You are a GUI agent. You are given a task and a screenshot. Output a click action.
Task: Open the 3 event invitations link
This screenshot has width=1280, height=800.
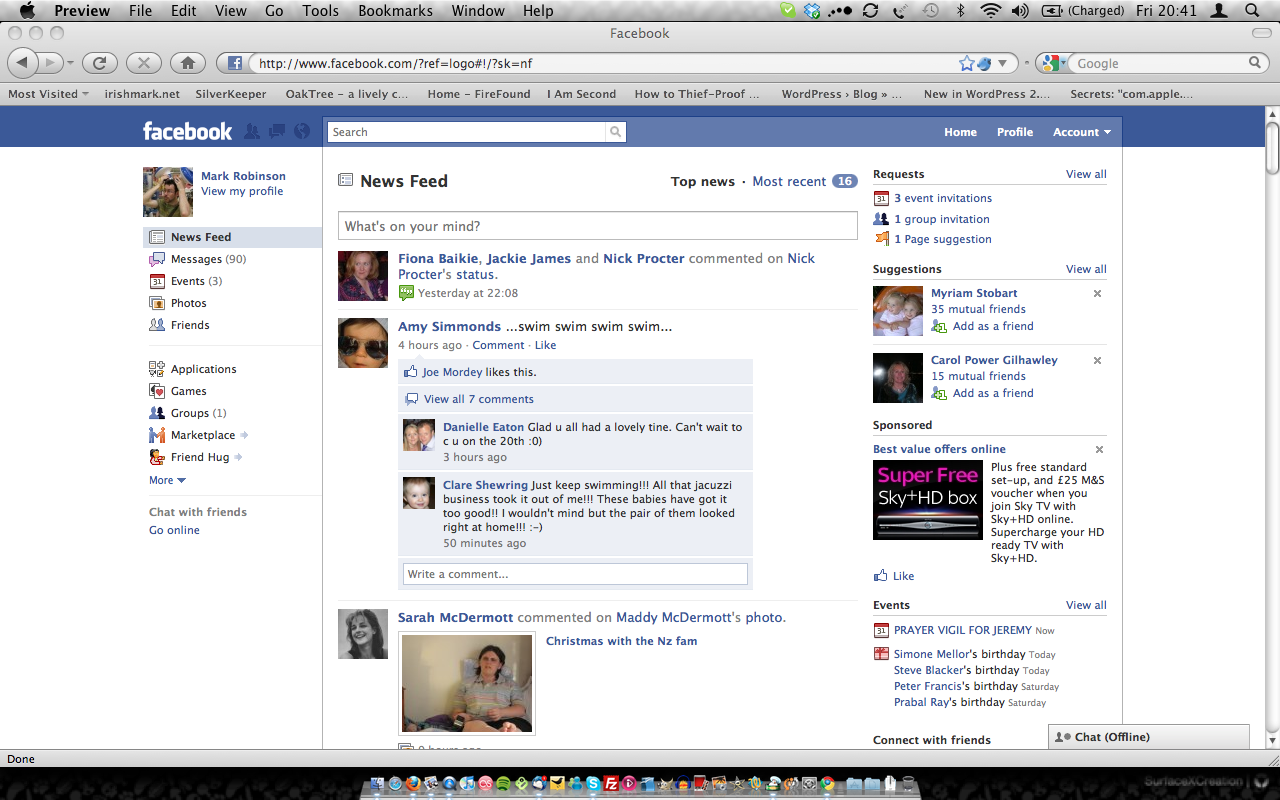943,198
